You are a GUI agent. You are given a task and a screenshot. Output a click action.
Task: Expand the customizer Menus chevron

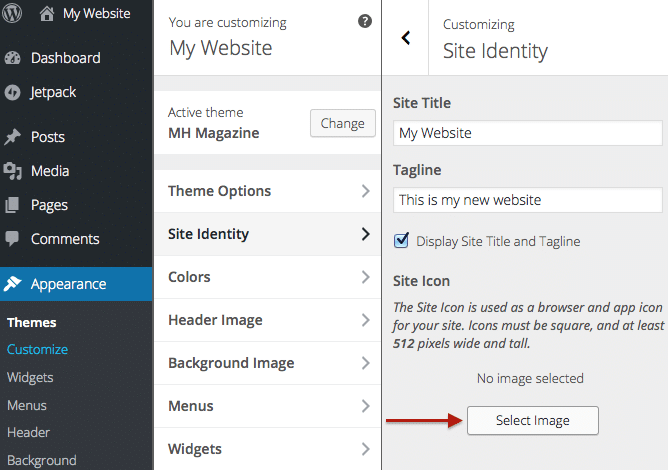pos(366,406)
